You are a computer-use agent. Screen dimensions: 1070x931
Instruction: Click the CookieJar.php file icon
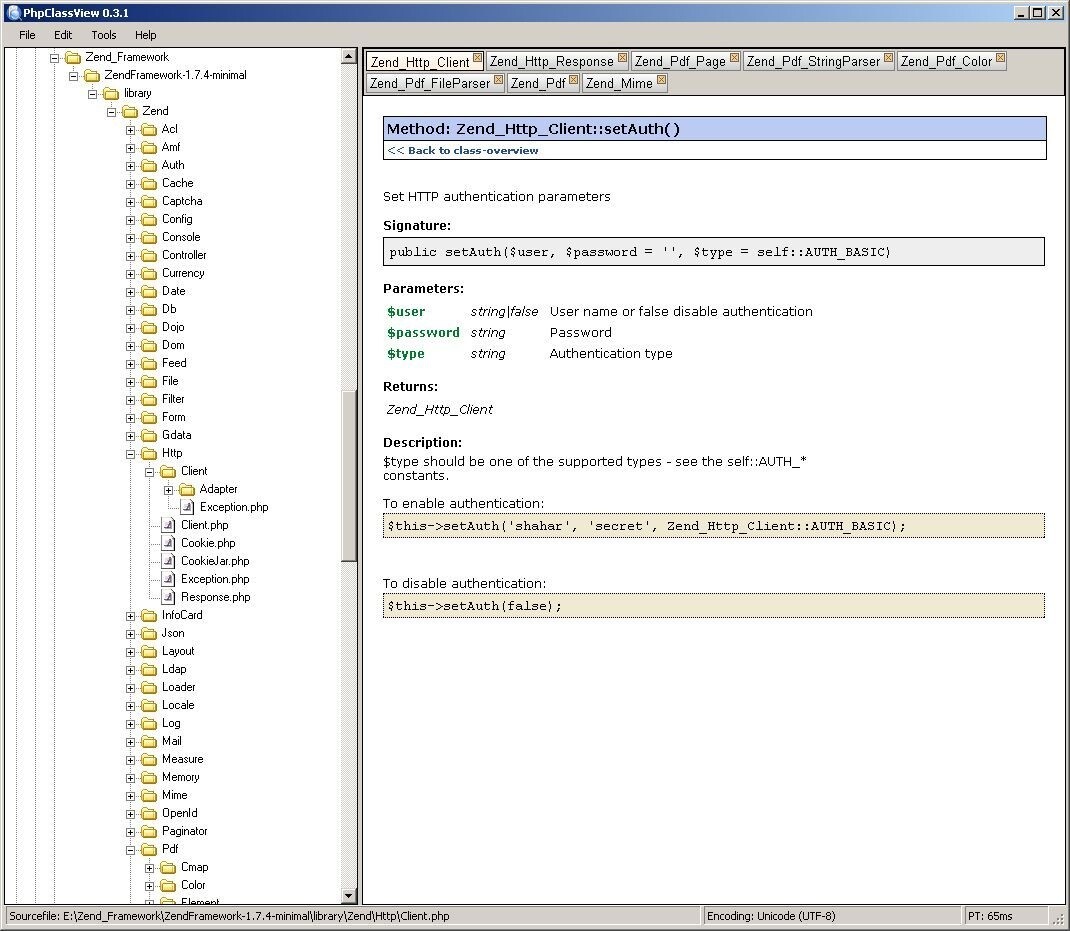point(168,561)
